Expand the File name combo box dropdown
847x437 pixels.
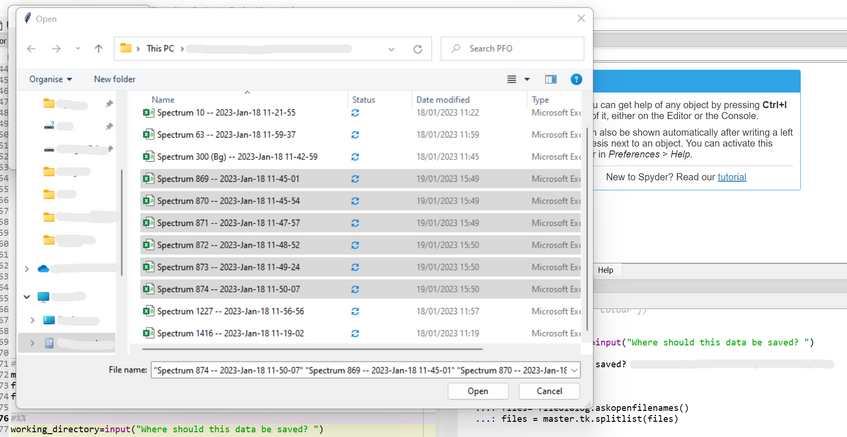[x=573, y=370]
